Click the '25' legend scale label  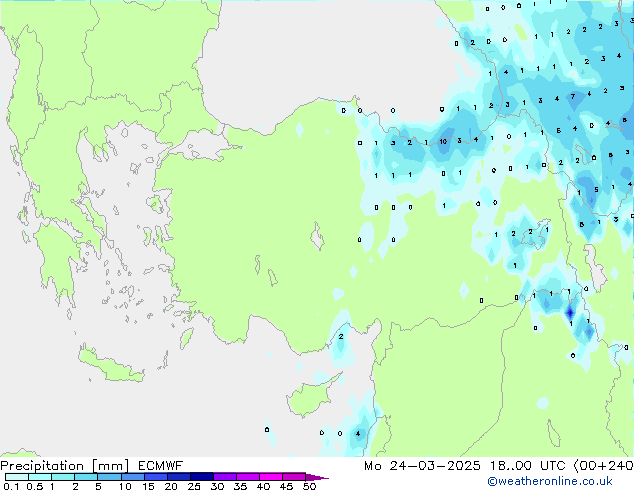click(194, 486)
